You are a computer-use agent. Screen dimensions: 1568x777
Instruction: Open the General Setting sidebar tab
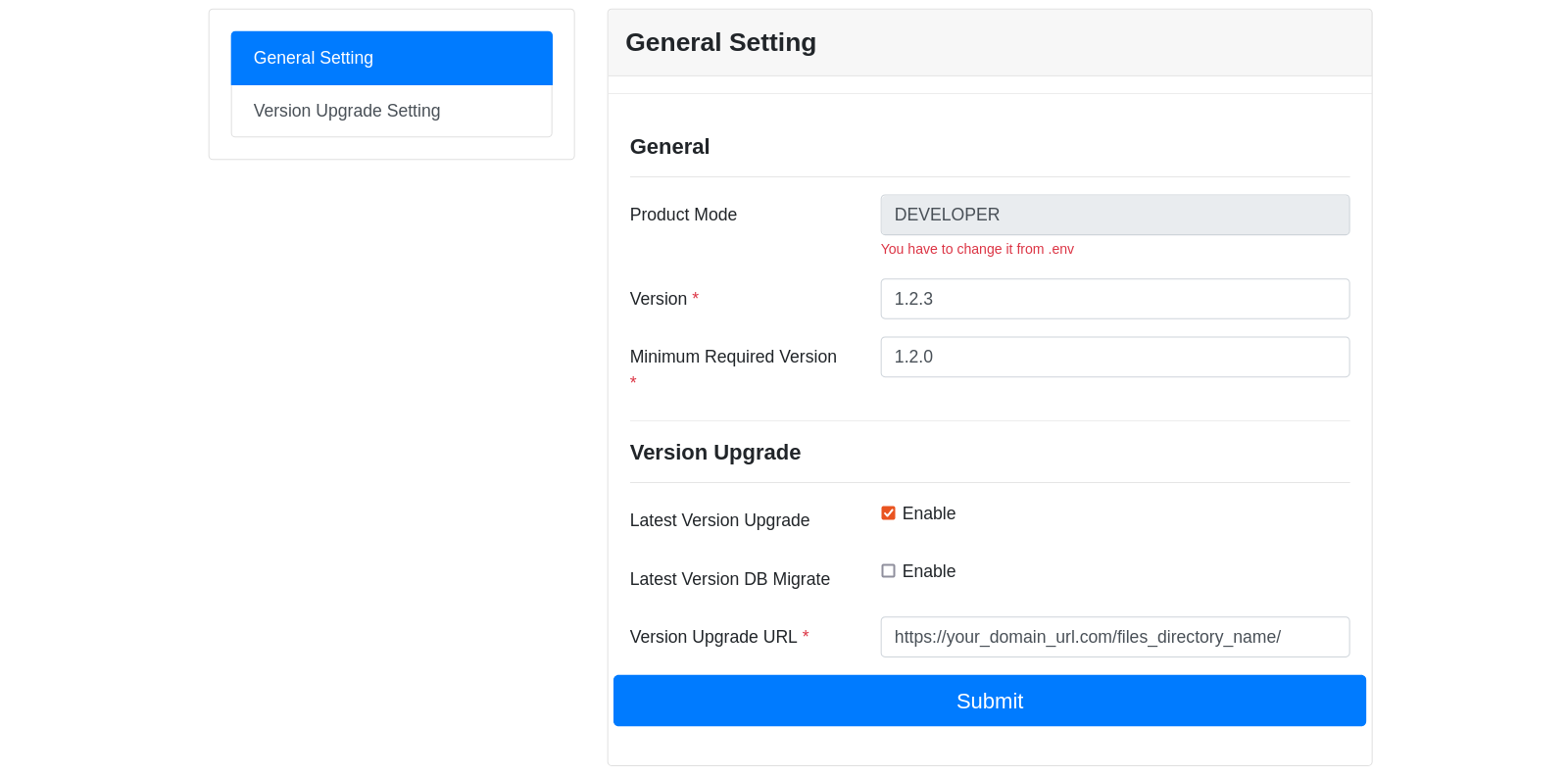click(391, 58)
